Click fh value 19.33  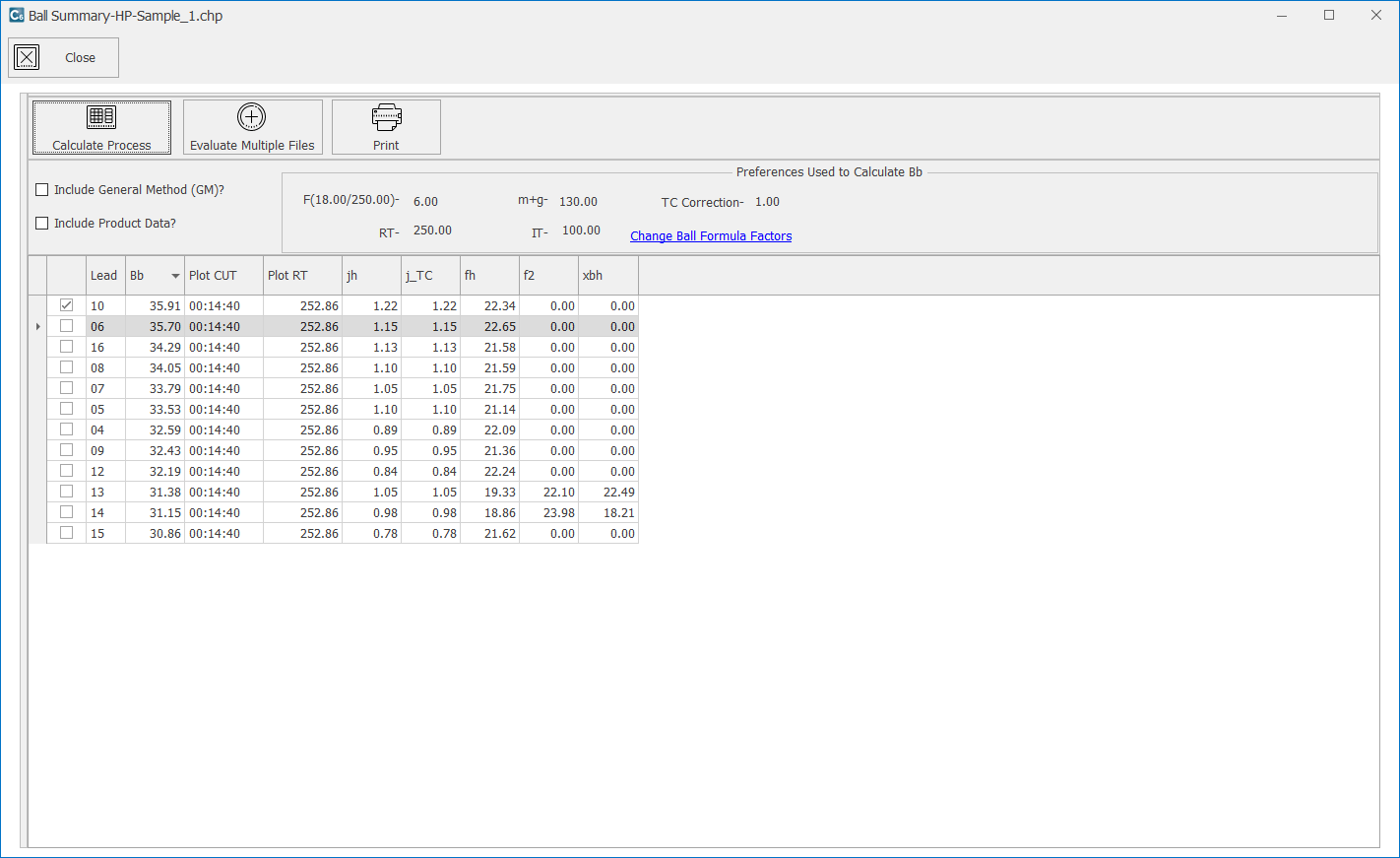(x=499, y=493)
